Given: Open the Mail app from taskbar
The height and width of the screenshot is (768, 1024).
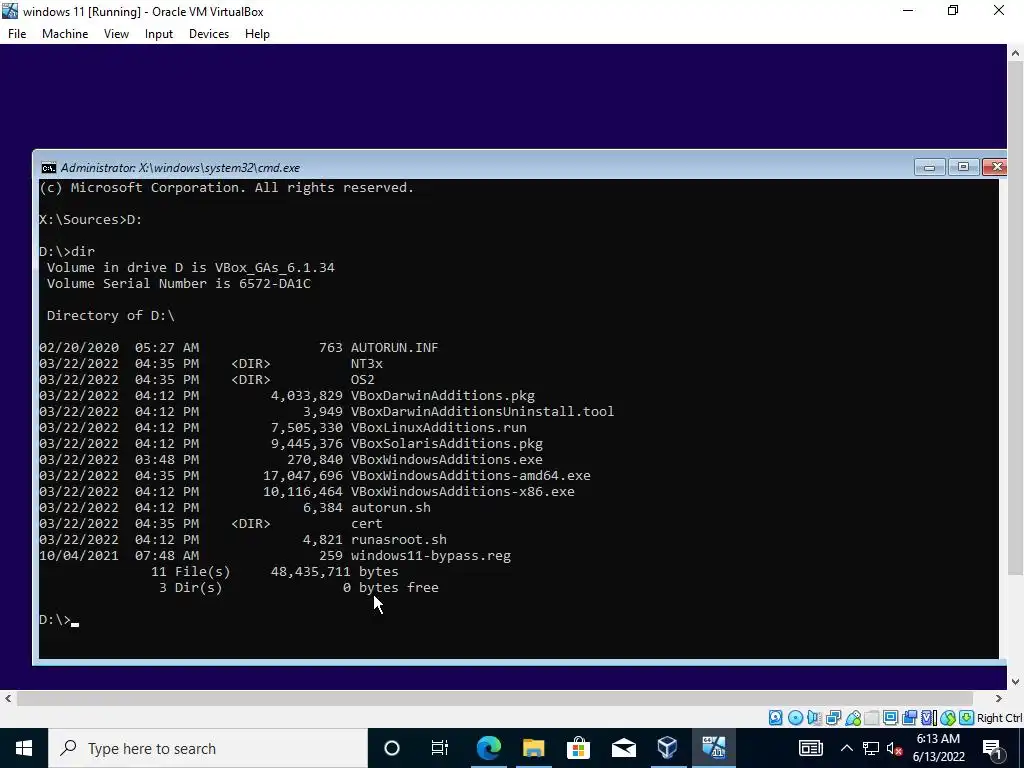Looking at the screenshot, I should (x=623, y=748).
